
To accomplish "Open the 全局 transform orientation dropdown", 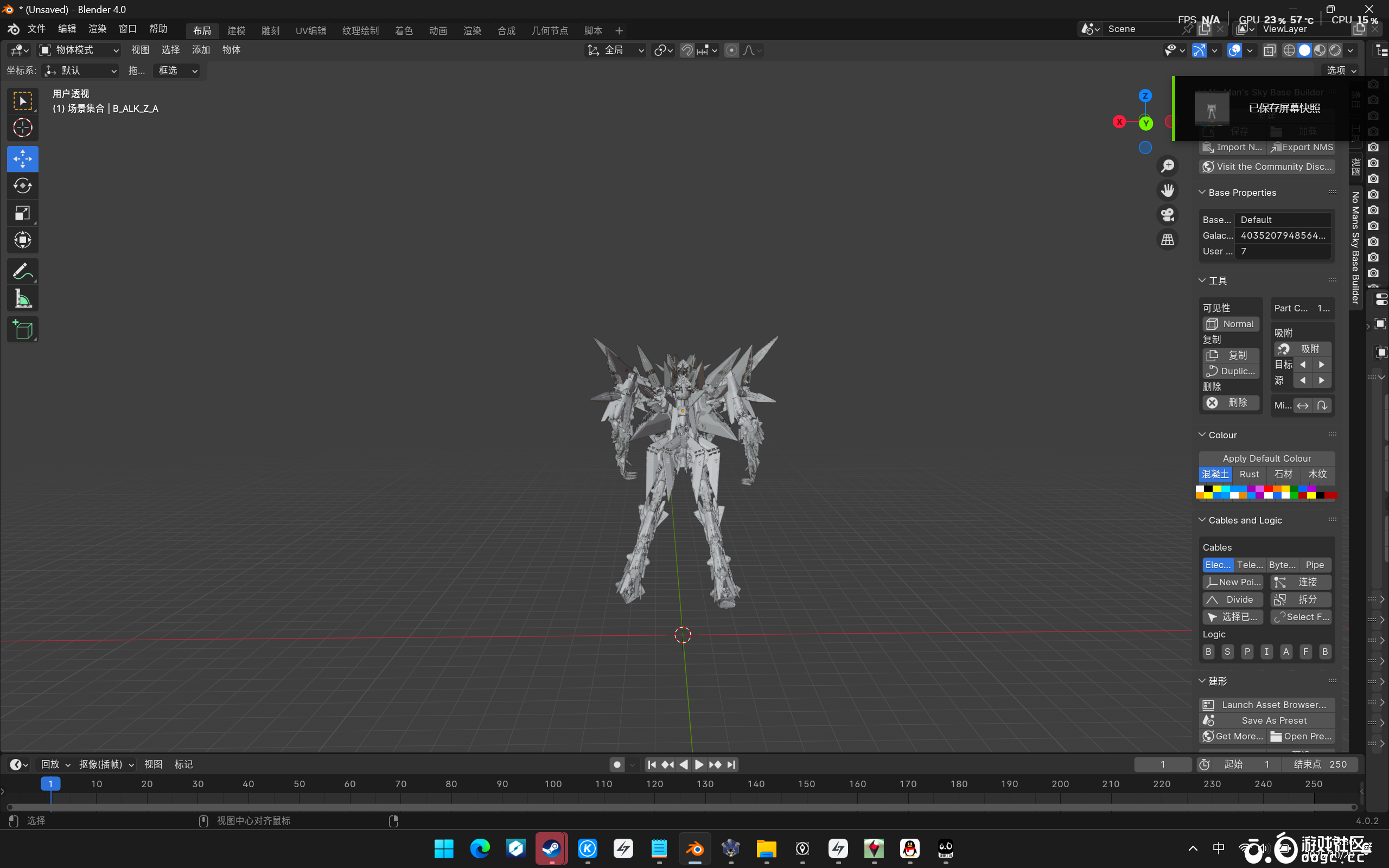I will (615, 50).
